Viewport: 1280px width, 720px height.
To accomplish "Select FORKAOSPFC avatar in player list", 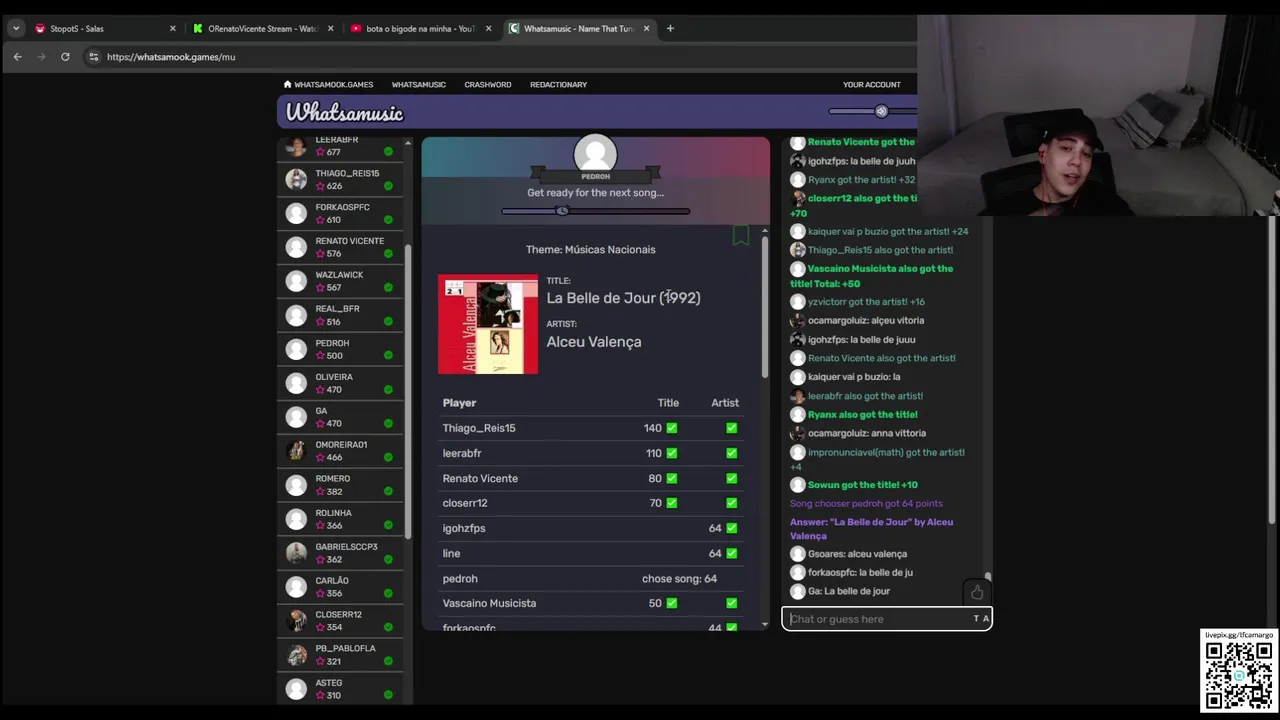I will click(x=296, y=213).
